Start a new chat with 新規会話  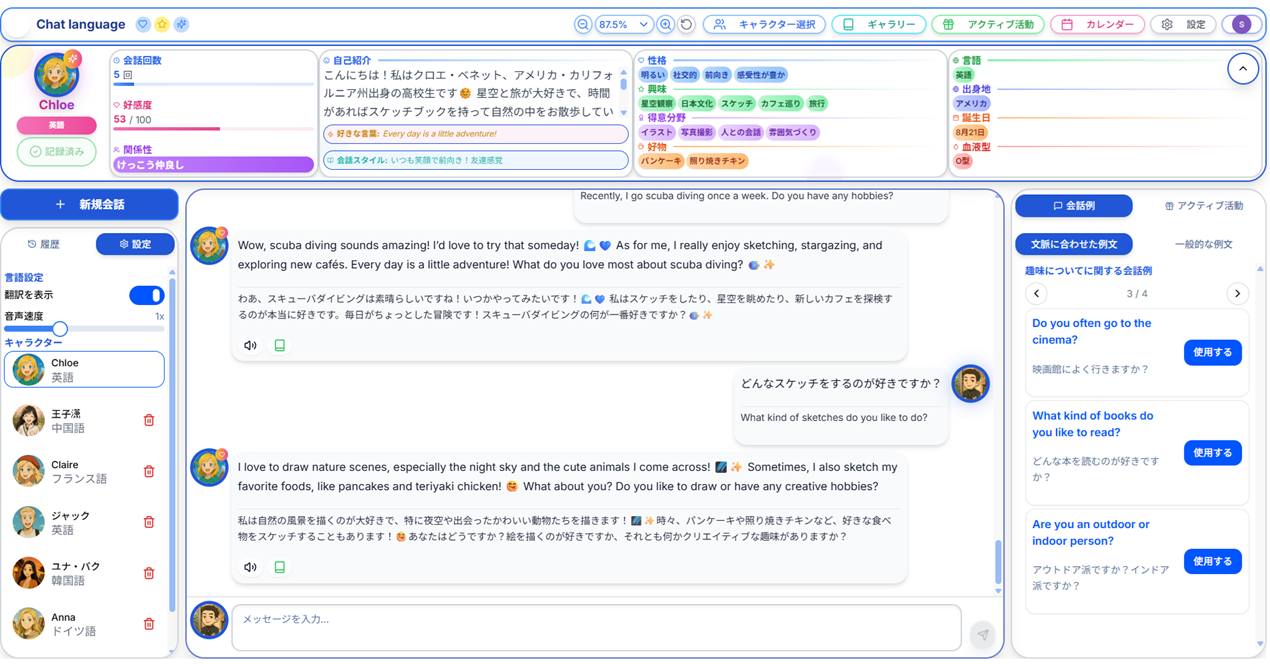click(x=88, y=204)
